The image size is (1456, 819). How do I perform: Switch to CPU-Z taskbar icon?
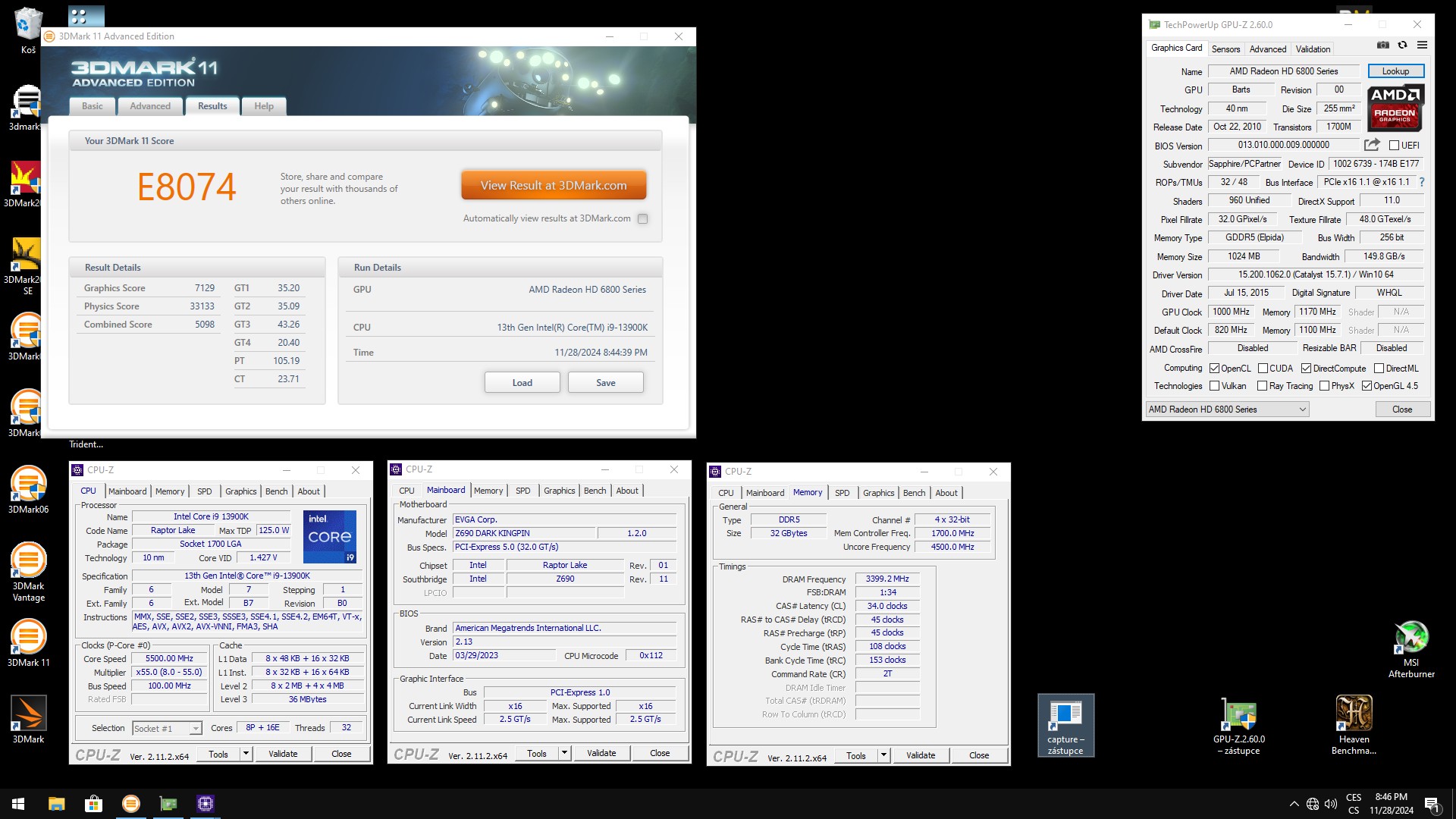point(205,804)
